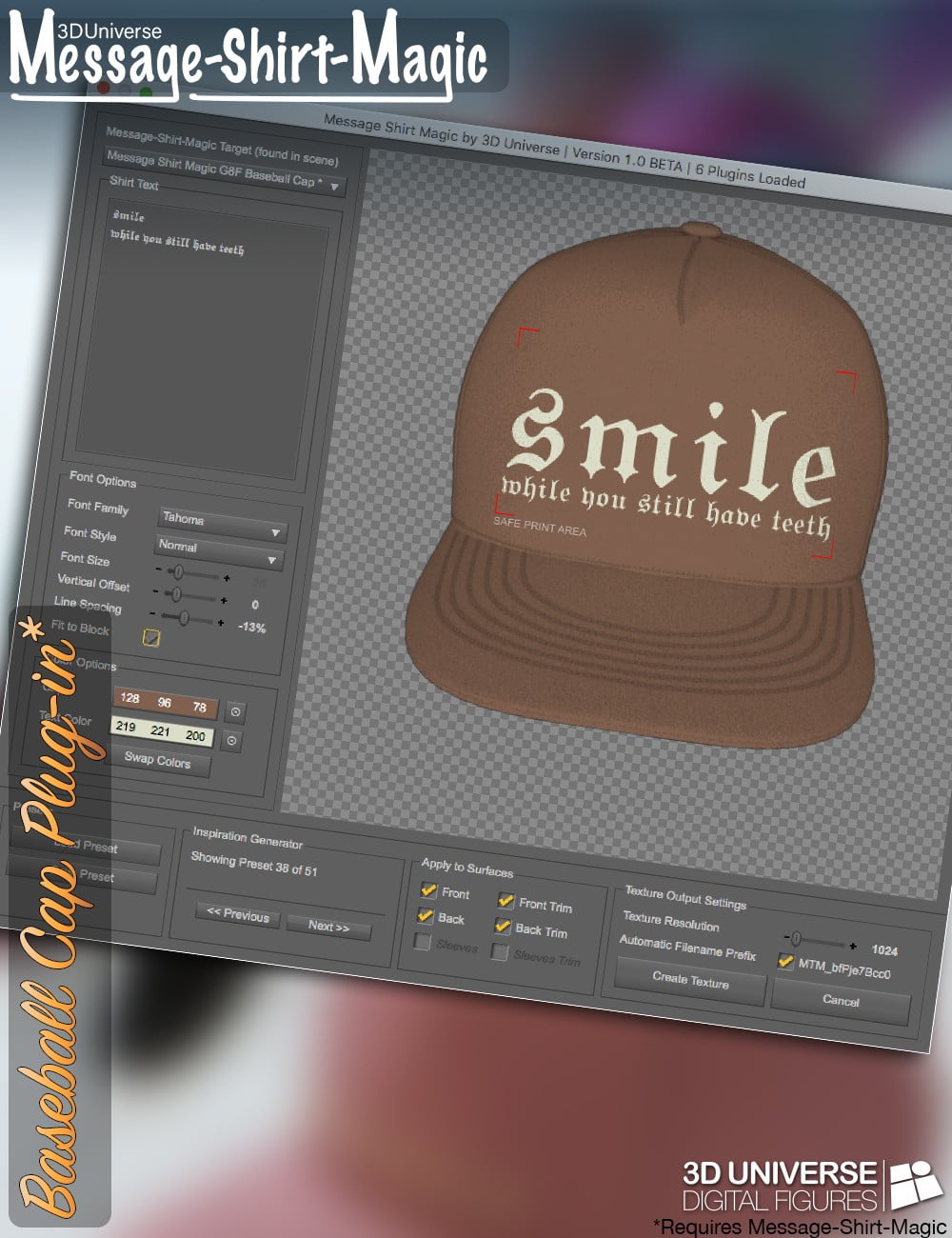This screenshot has height=1238, width=952.
Task: Disable the Automatic Filename Prefix checkbox
Action: coord(786,962)
